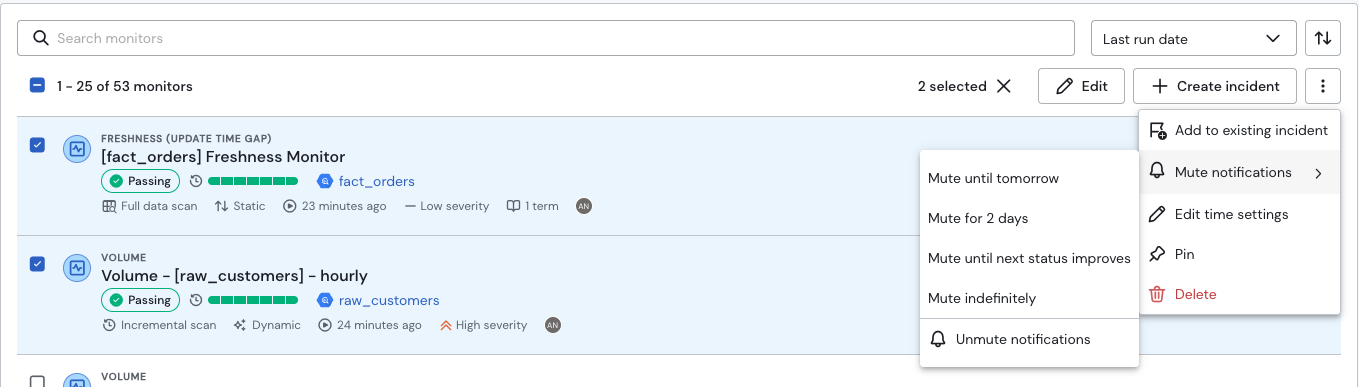Toggle the select-all monitors checkbox

(x=37, y=86)
